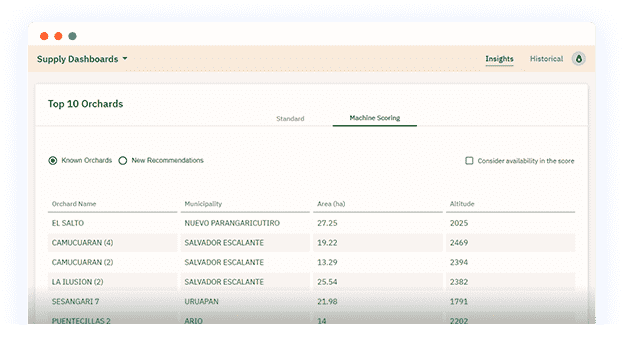624x361 pixels.
Task: Click the orange minimize window dot
Action: tap(58, 36)
